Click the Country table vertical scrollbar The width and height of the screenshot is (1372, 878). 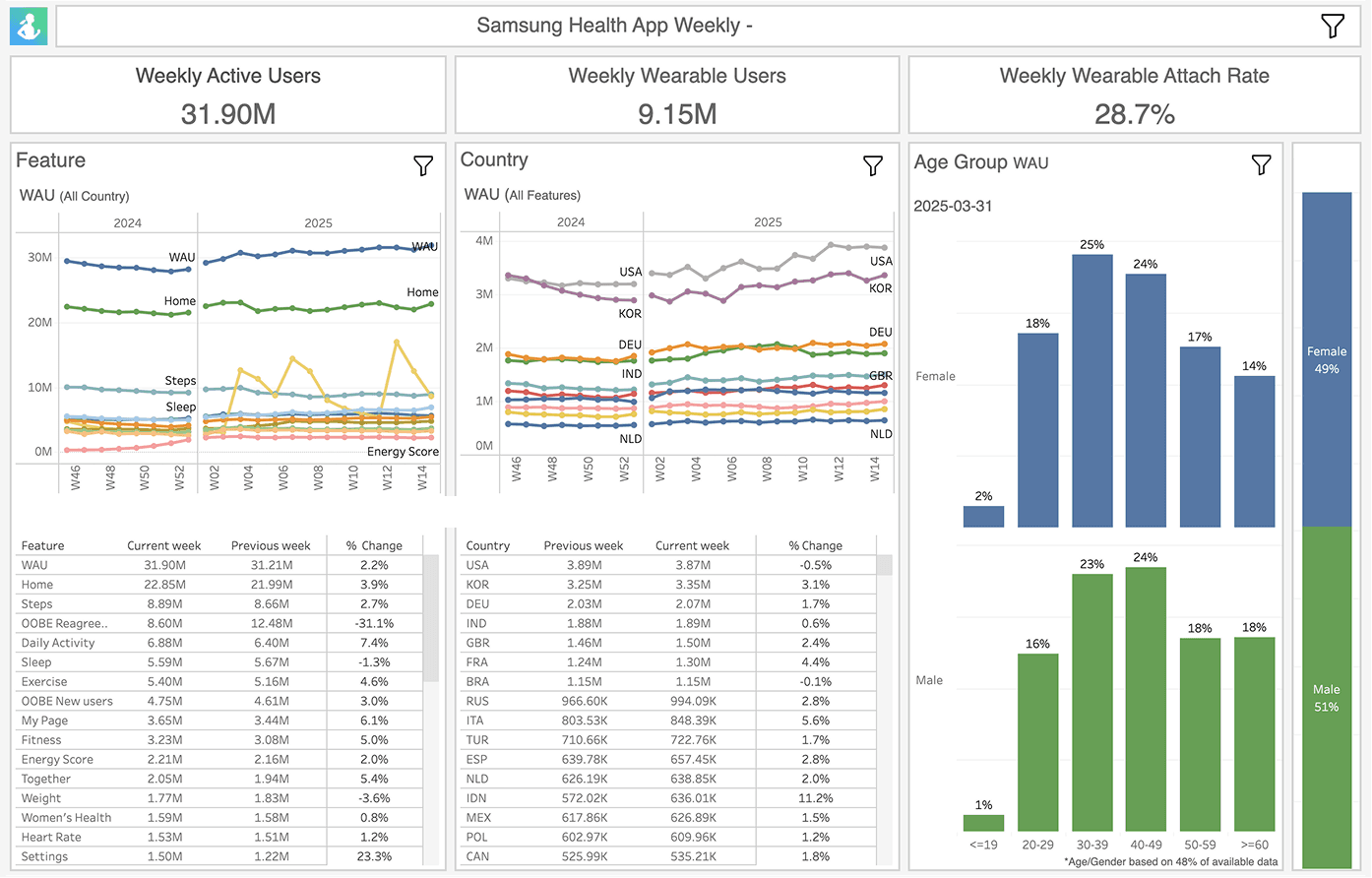884,565
